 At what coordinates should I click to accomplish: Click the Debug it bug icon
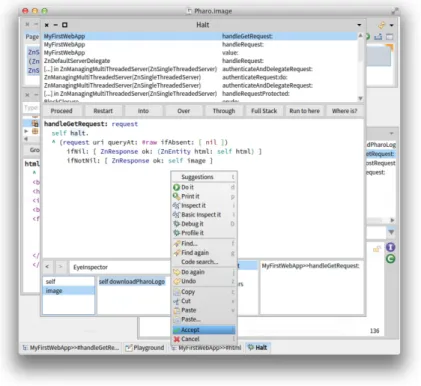tap(176, 224)
